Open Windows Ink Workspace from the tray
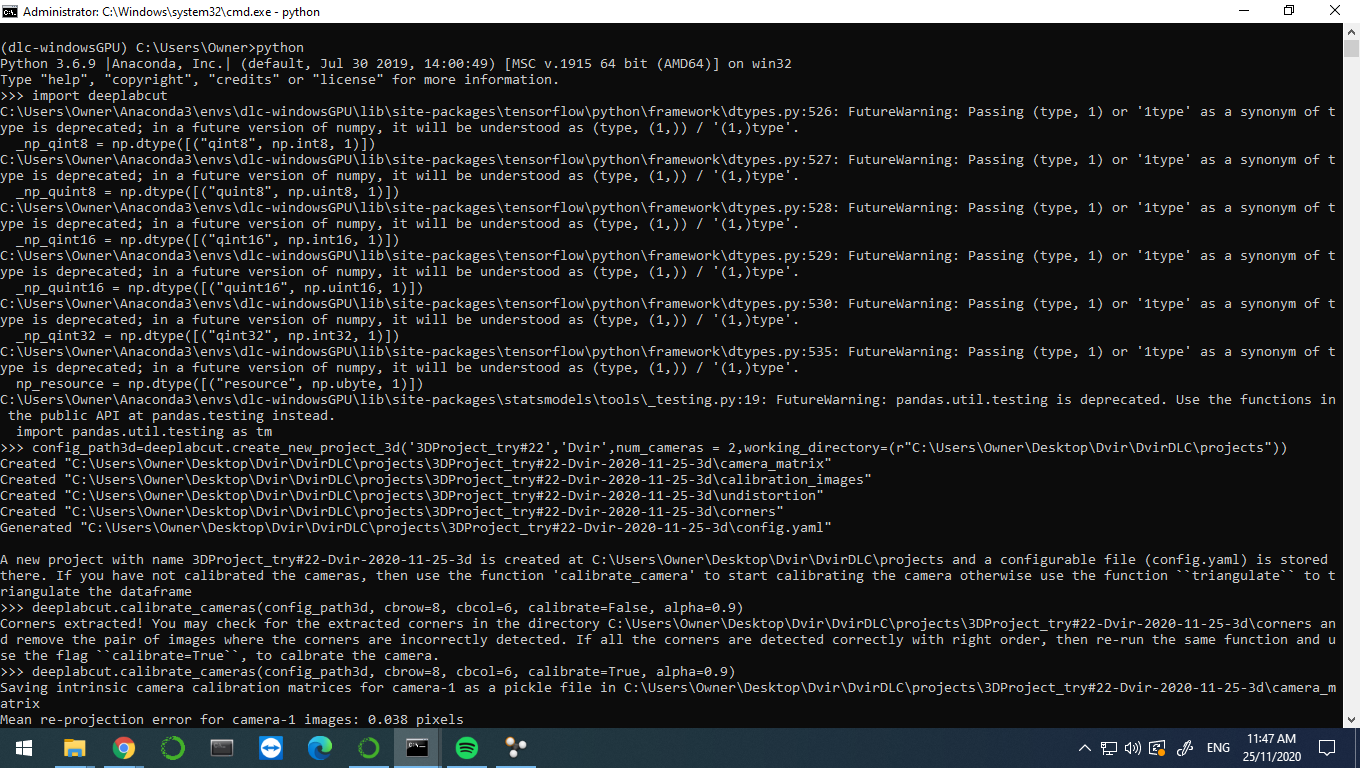 1185,747
